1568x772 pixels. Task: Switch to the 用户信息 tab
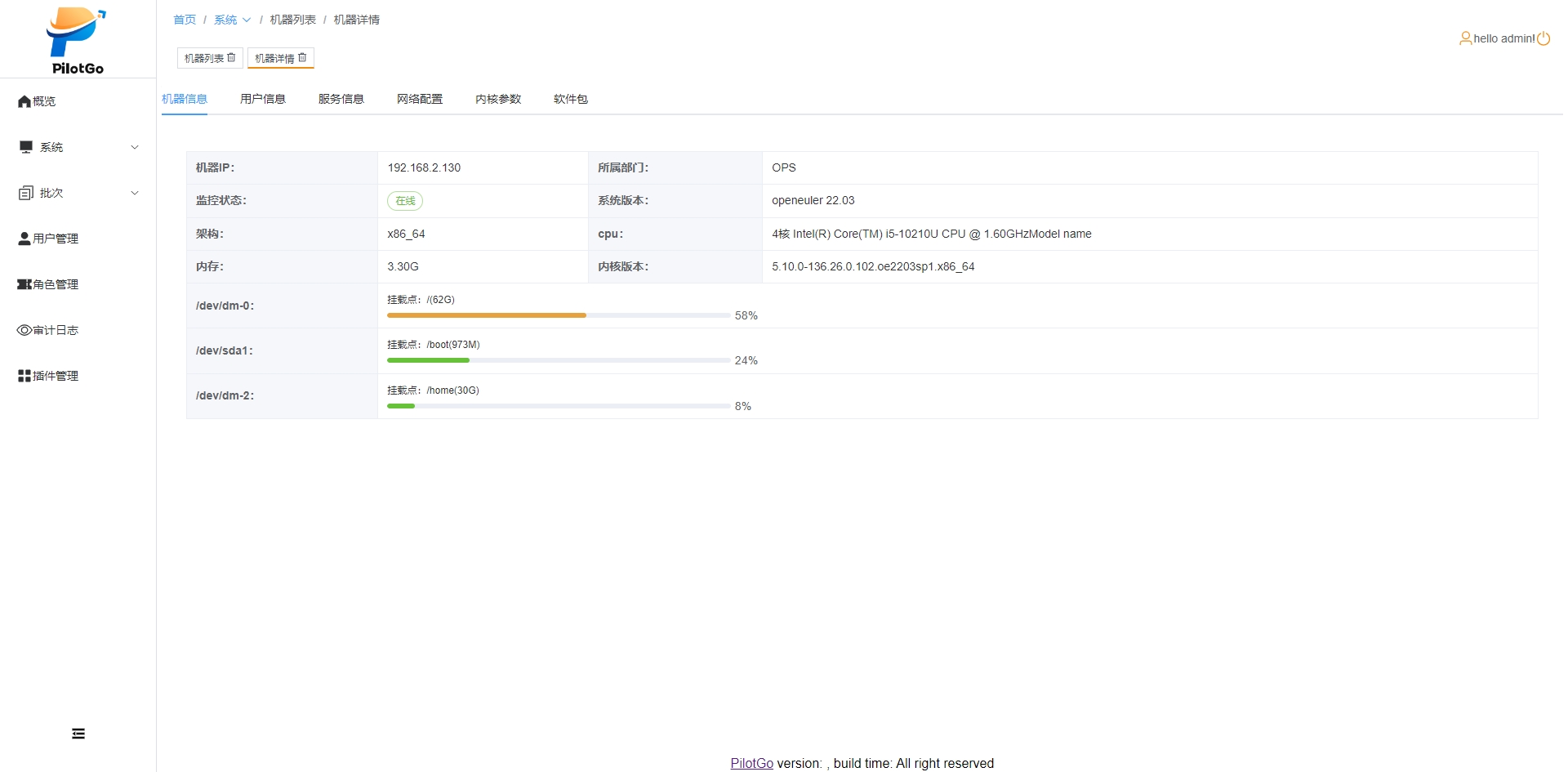[x=262, y=99]
